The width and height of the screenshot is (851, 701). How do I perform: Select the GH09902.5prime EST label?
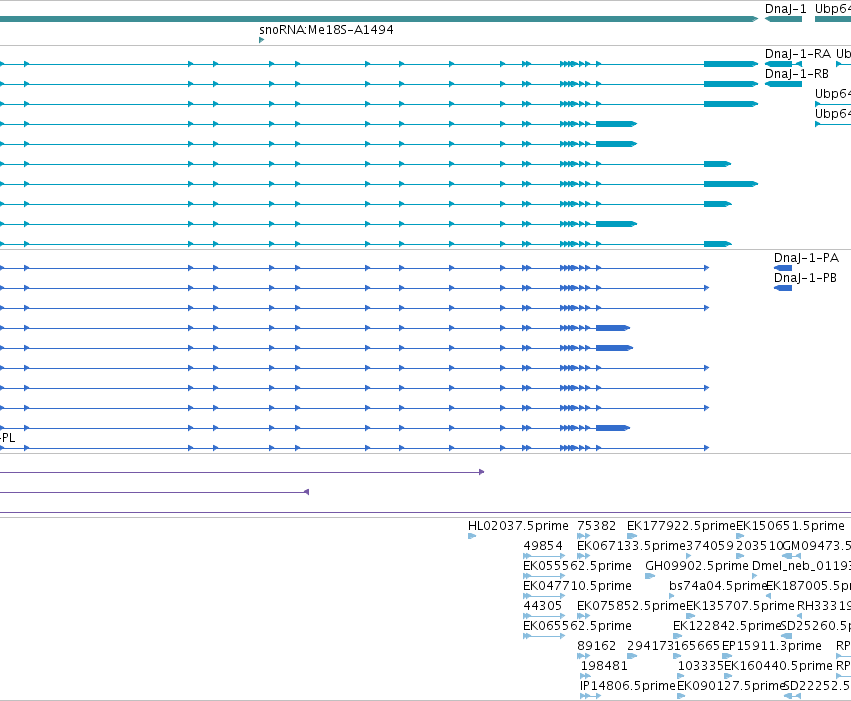pos(697,566)
